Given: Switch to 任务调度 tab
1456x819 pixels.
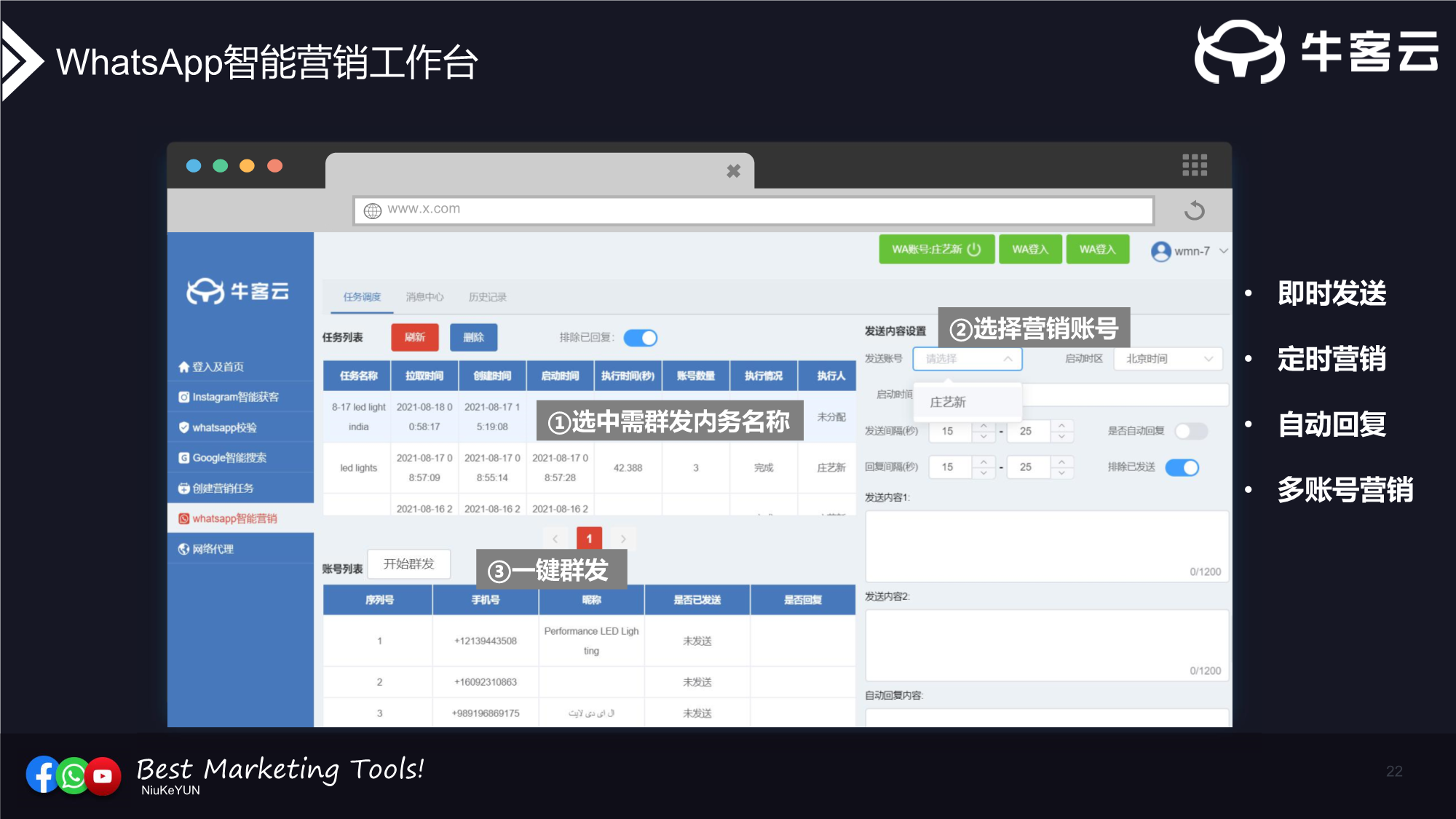Looking at the screenshot, I should pos(362,297).
